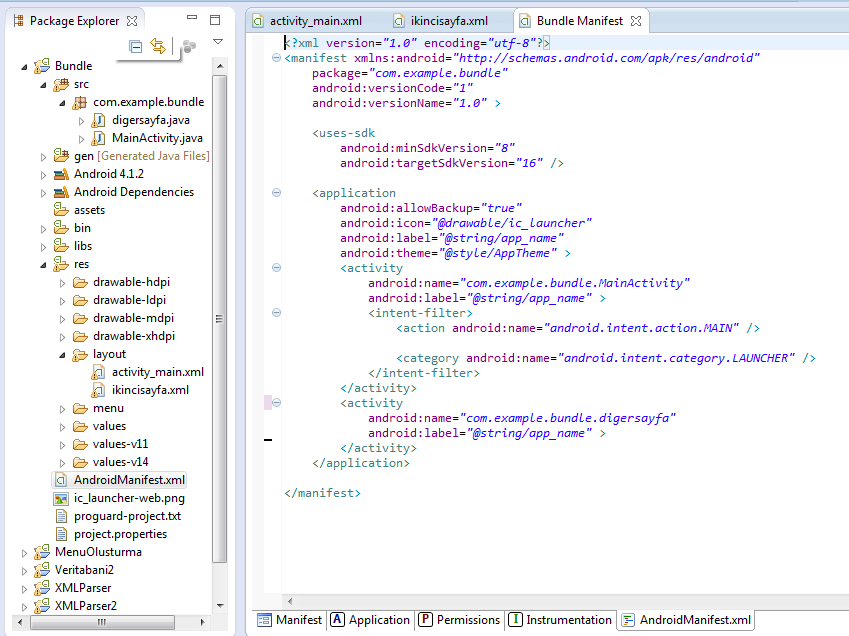
Task: Expand the MenuOlusturma project node
Action: pos(25,552)
